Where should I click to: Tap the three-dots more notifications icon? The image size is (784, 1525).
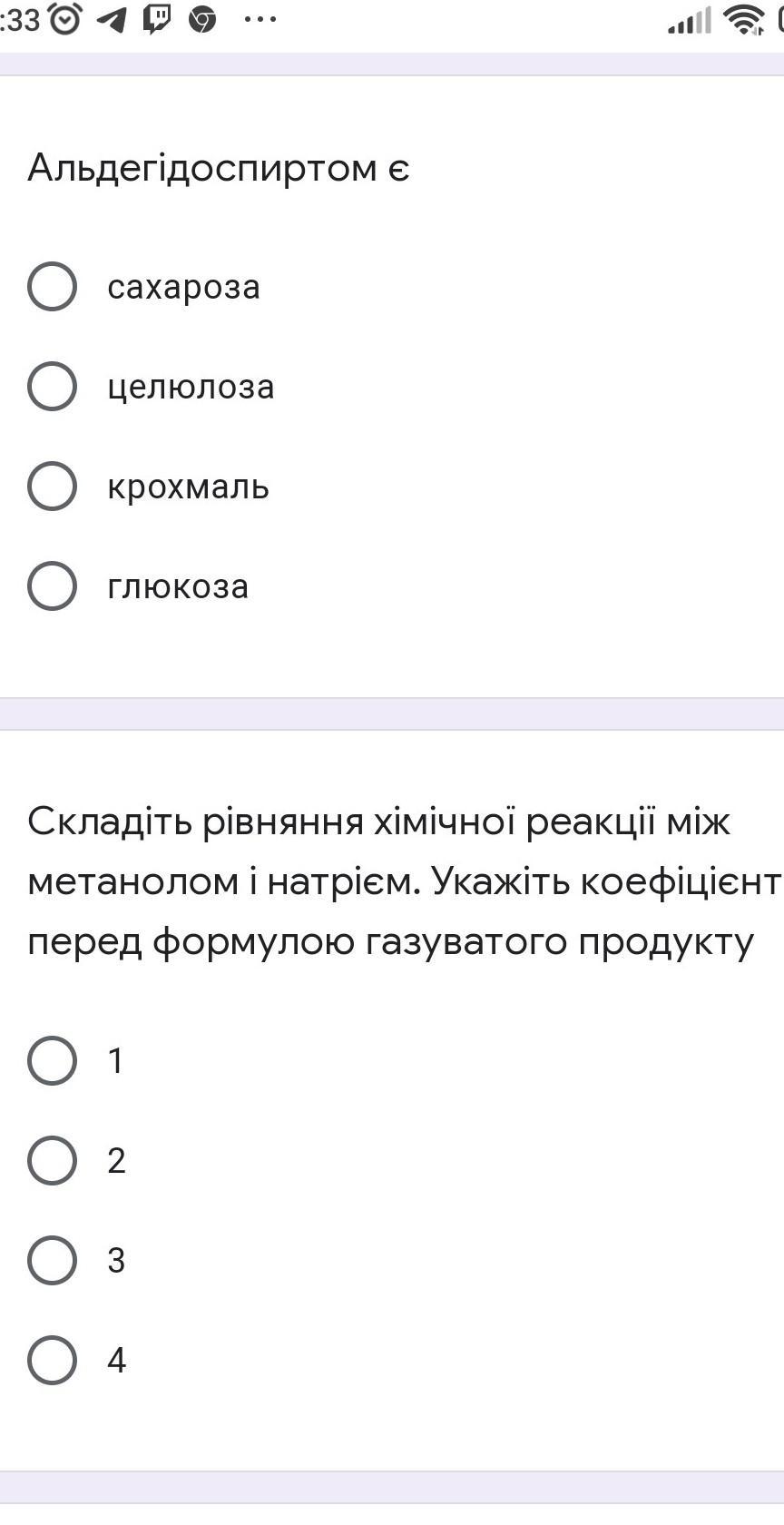point(260,19)
